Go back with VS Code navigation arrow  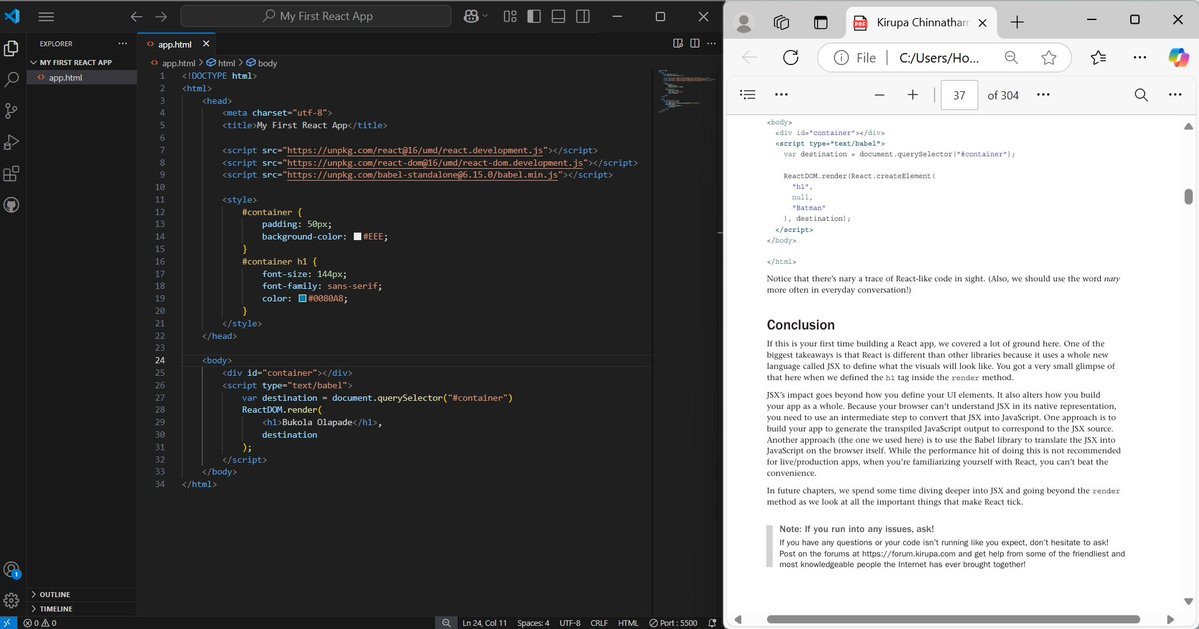coord(136,16)
